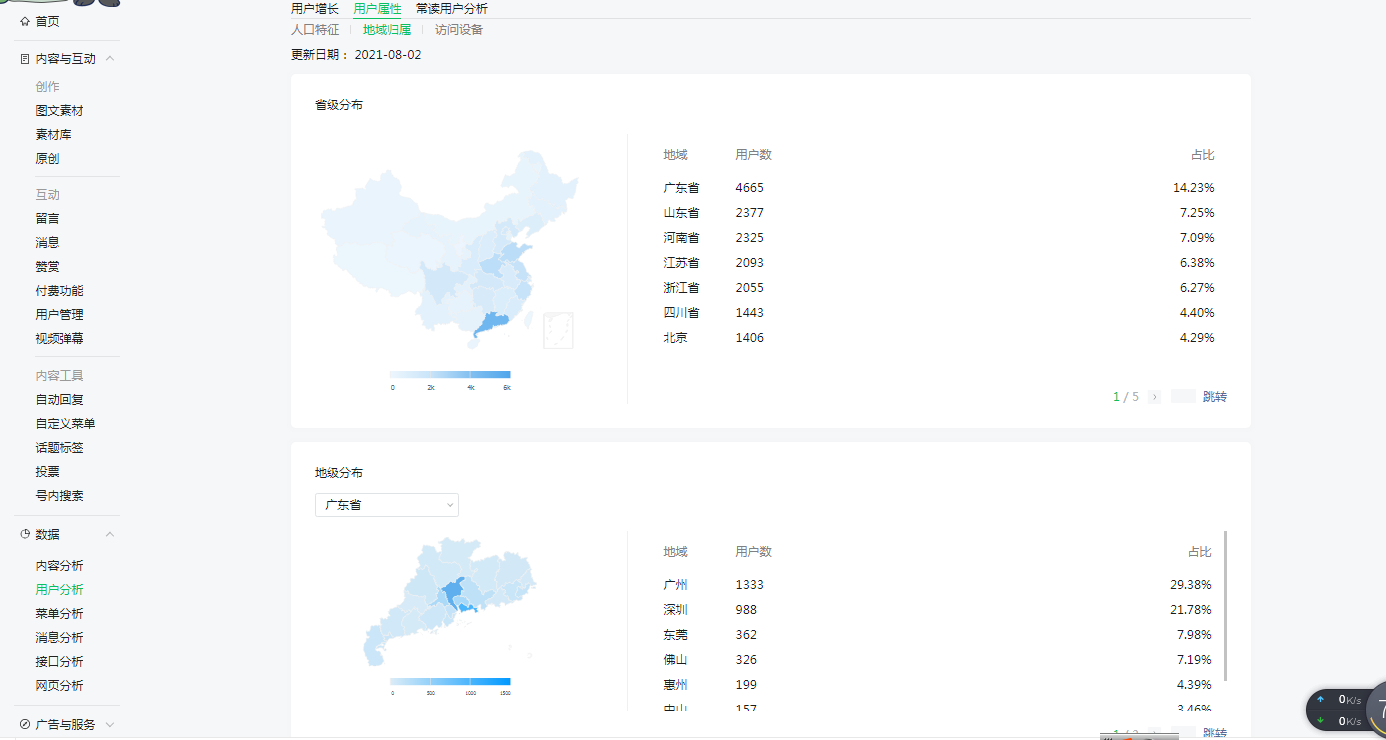Viewport: 1386px width, 740px height.
Task: Click the 地级分布 list scrollbar
Action: (x=1225, y=606)
